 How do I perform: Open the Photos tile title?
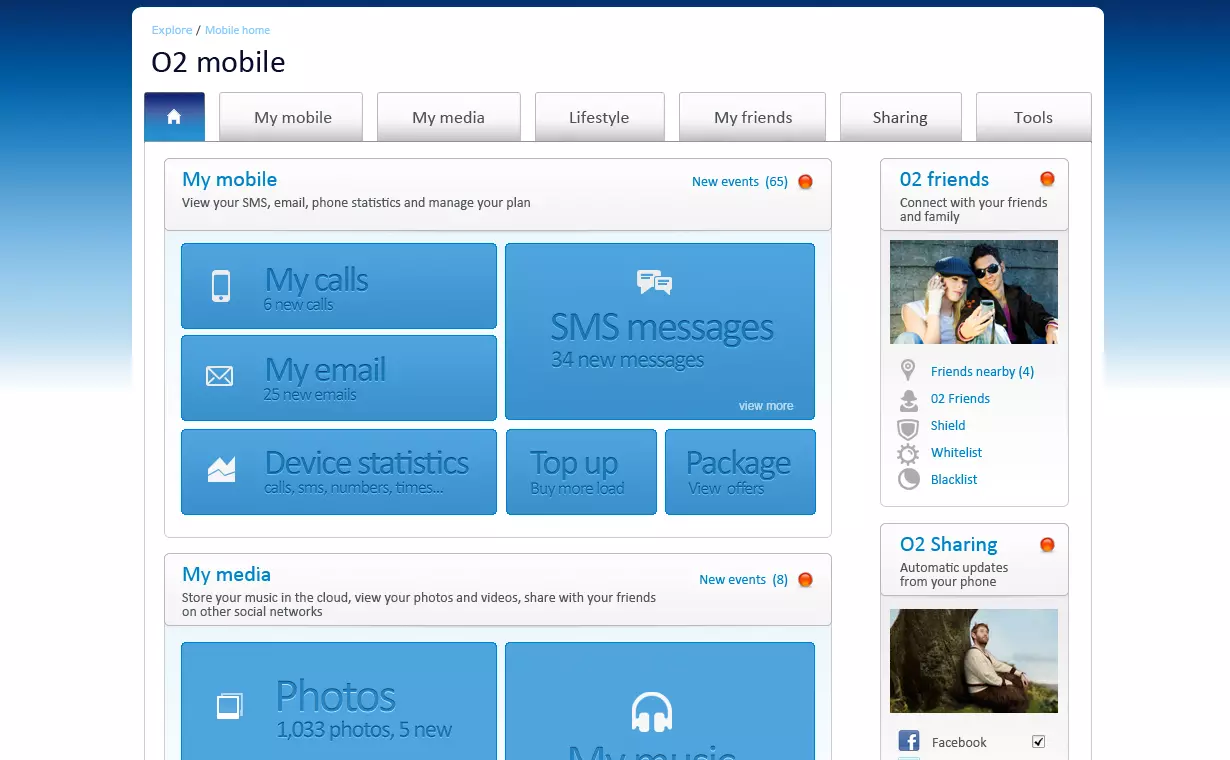pos(335,696)
